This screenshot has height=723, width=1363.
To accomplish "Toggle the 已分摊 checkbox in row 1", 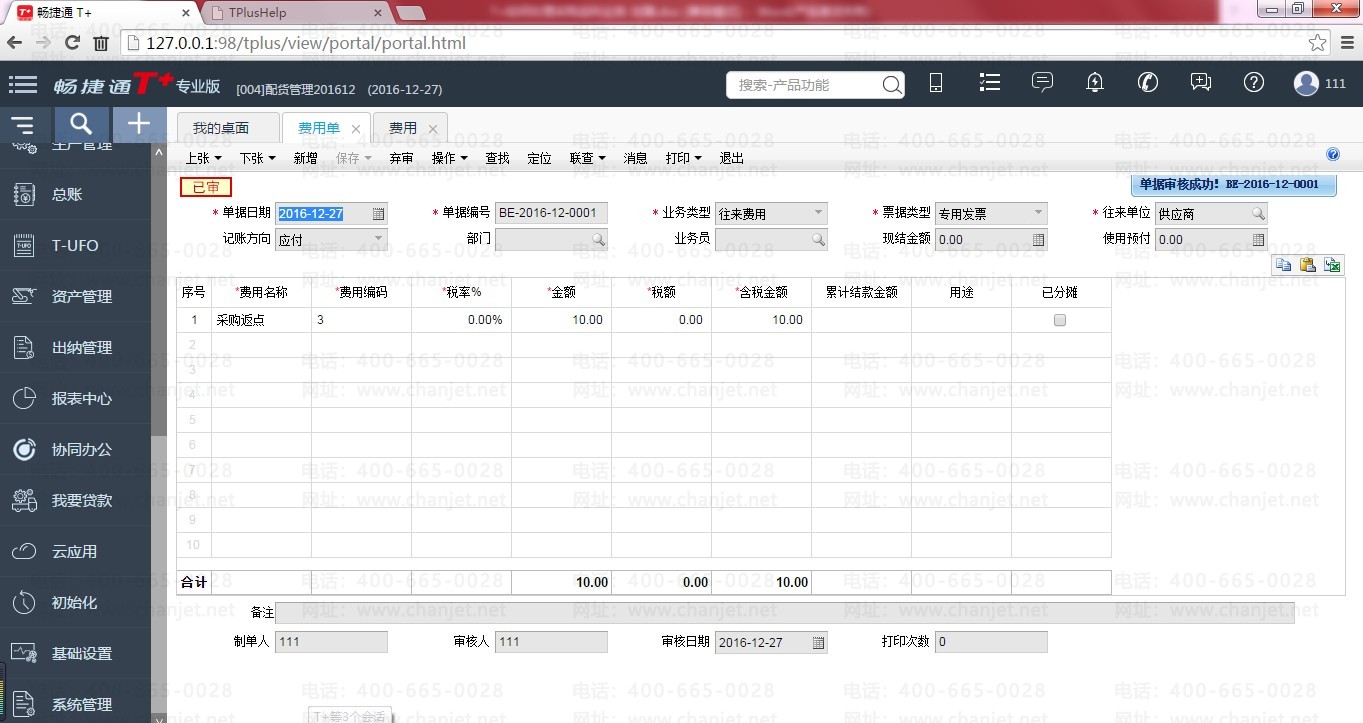I will 1060,320.
